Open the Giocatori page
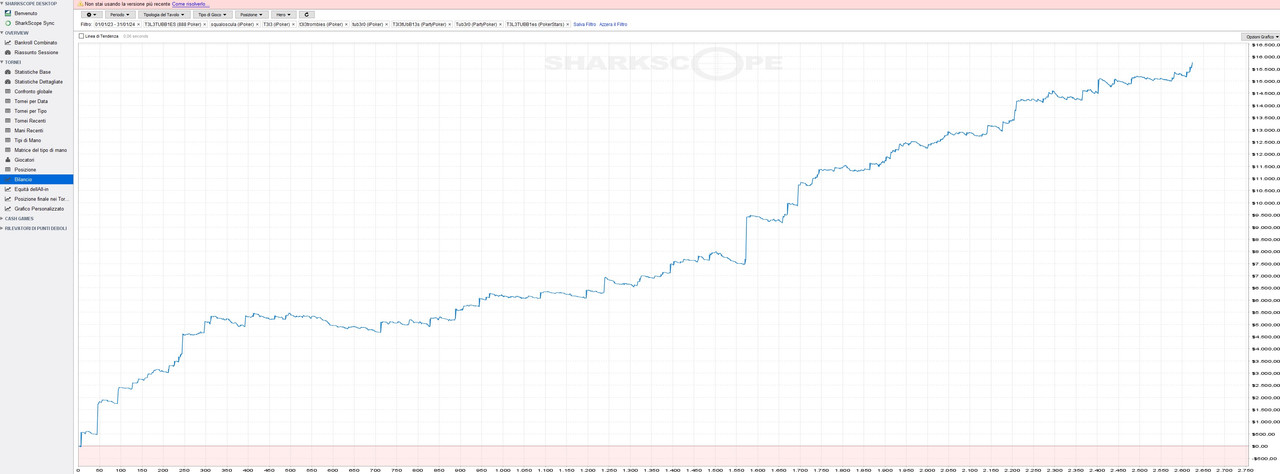Screen dimensions: 1280x474 tap(24, 160)
